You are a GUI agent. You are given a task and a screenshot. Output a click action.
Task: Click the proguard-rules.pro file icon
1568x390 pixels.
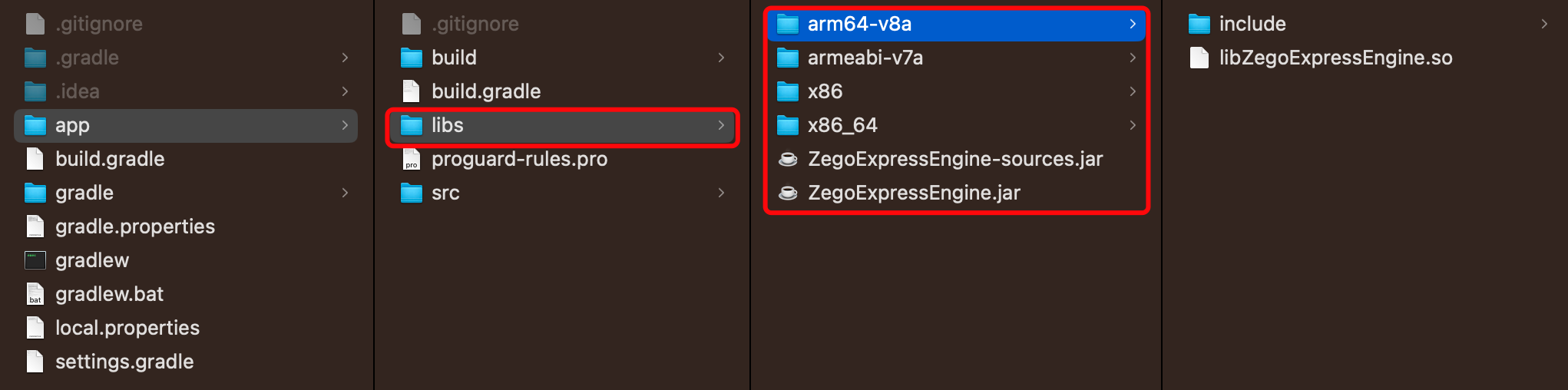412,159
